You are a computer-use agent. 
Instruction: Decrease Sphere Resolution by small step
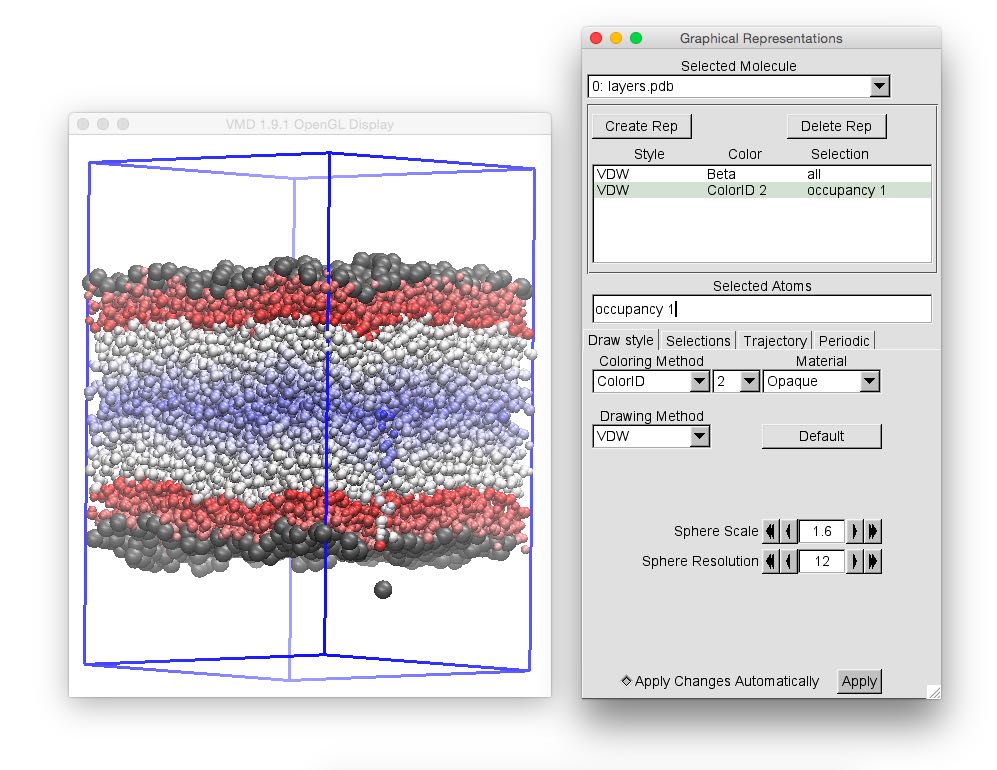tap(788, 561)
